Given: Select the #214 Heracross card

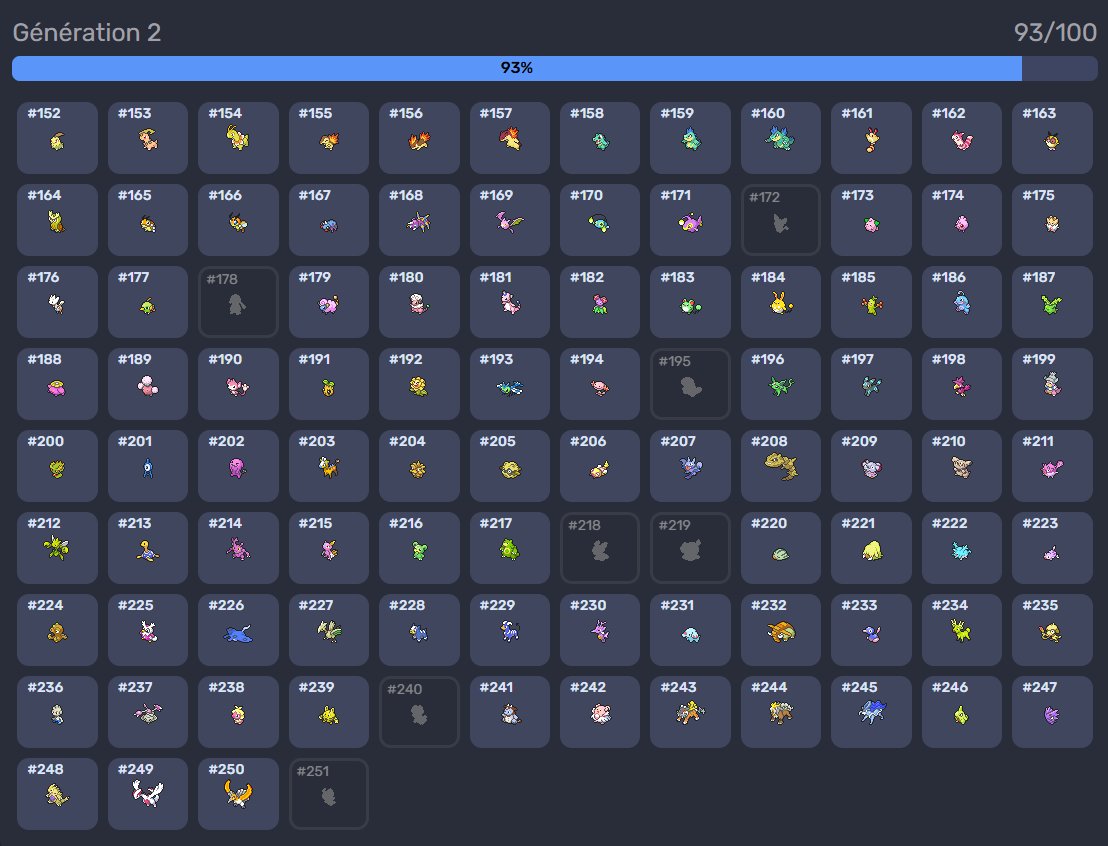Looking at the screenshot, I should click(x=238, y=548).
